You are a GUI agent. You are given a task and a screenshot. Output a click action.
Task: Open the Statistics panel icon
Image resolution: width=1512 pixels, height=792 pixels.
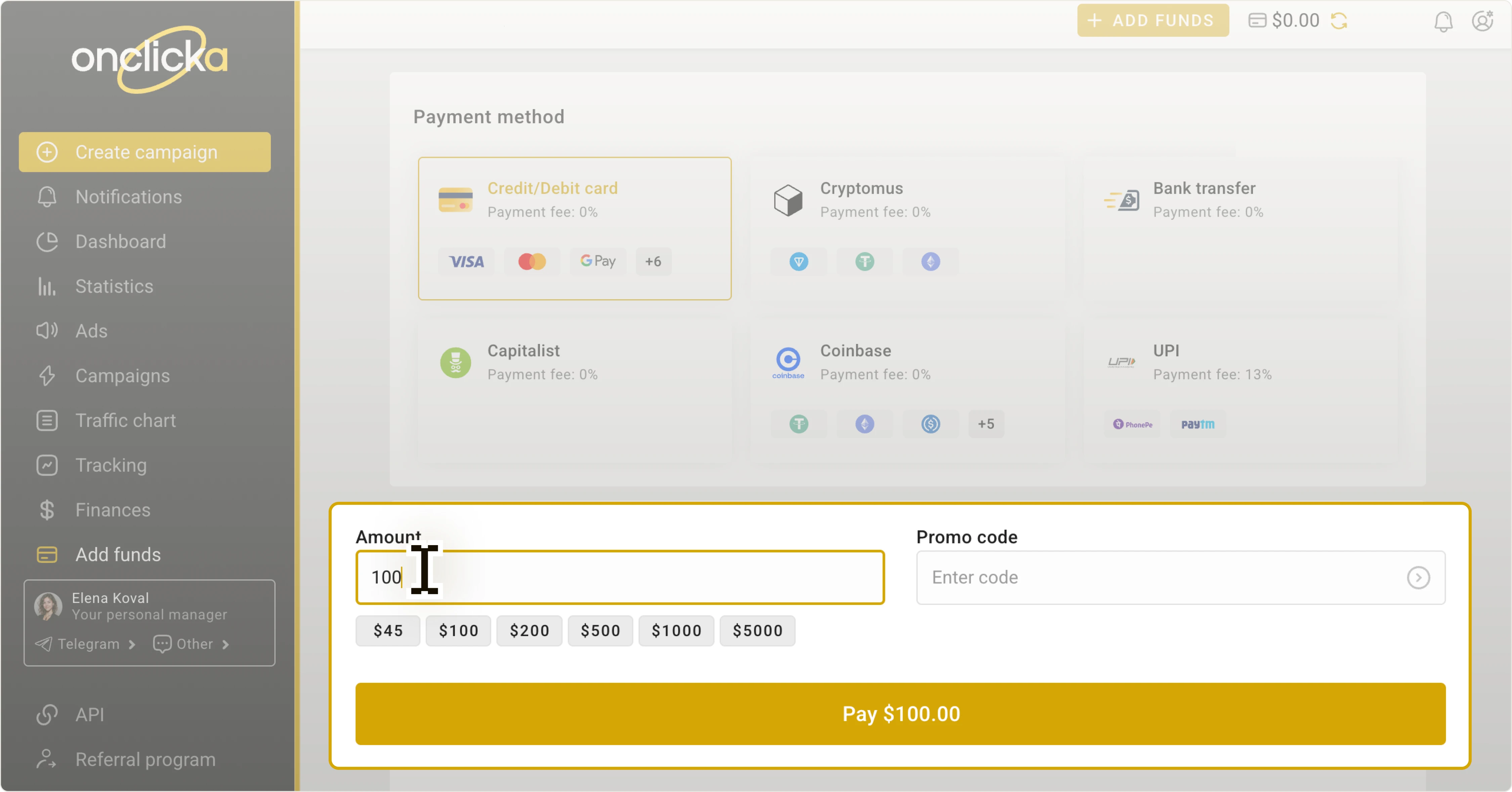point(47,286)
